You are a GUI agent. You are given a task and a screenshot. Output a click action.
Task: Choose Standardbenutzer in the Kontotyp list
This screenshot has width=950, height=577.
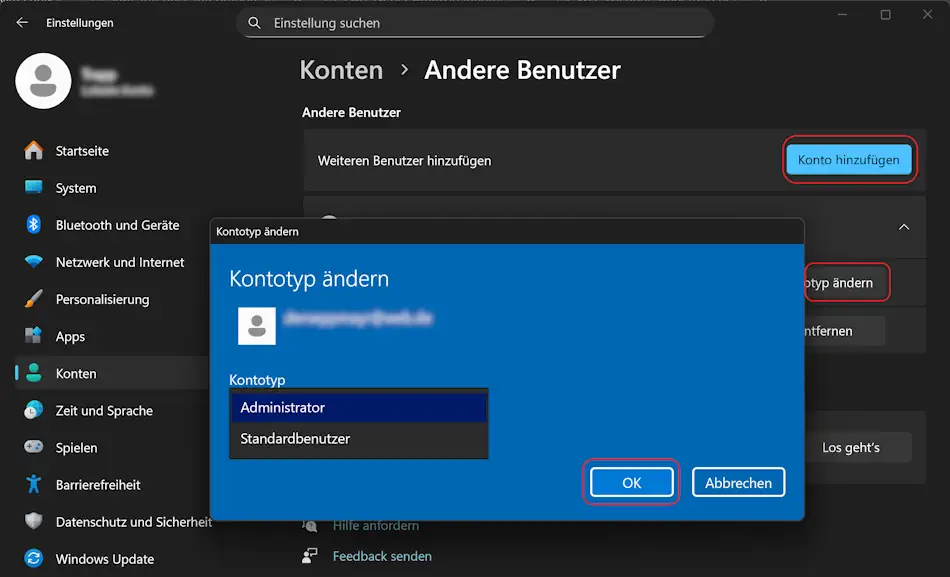[x=358, y=439]
